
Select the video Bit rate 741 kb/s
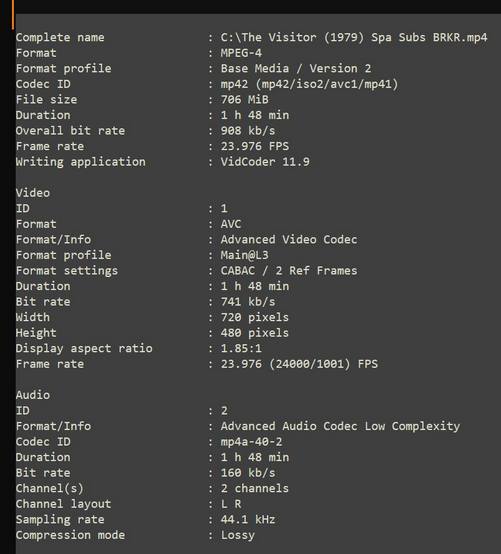[x=248, y=302]
